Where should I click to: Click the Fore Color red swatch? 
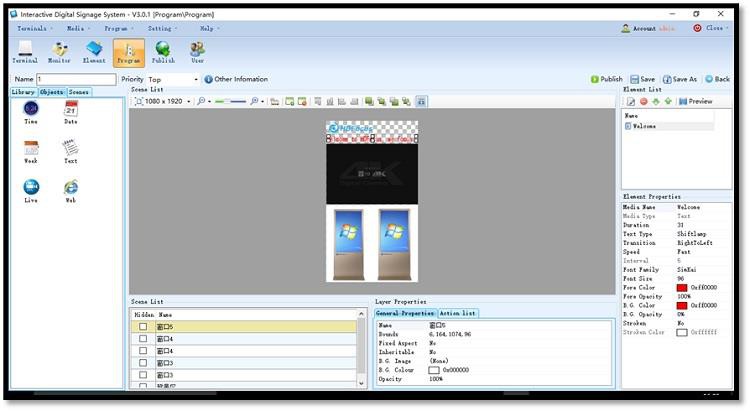(682, 288)
